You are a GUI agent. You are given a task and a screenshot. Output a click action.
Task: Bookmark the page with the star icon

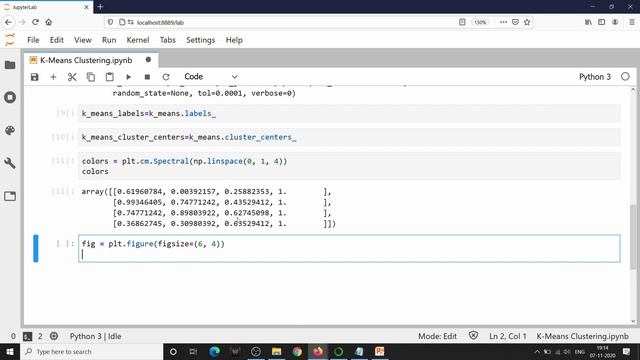(x=527, y=22)
